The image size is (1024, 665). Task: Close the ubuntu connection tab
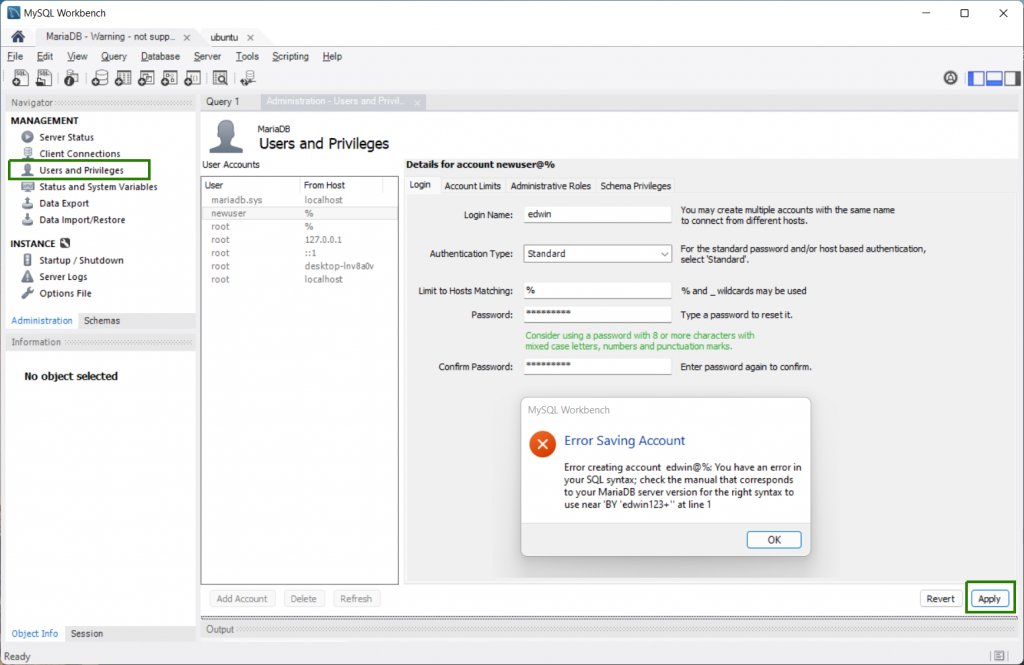click(250, 37)
